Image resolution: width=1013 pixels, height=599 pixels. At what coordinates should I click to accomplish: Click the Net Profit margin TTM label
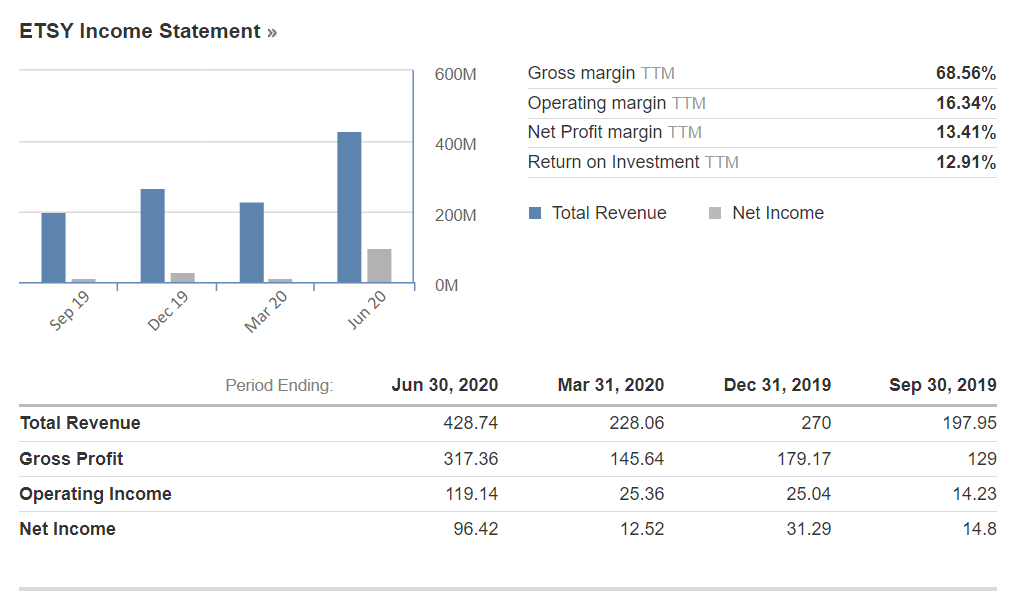pos(614,132)
